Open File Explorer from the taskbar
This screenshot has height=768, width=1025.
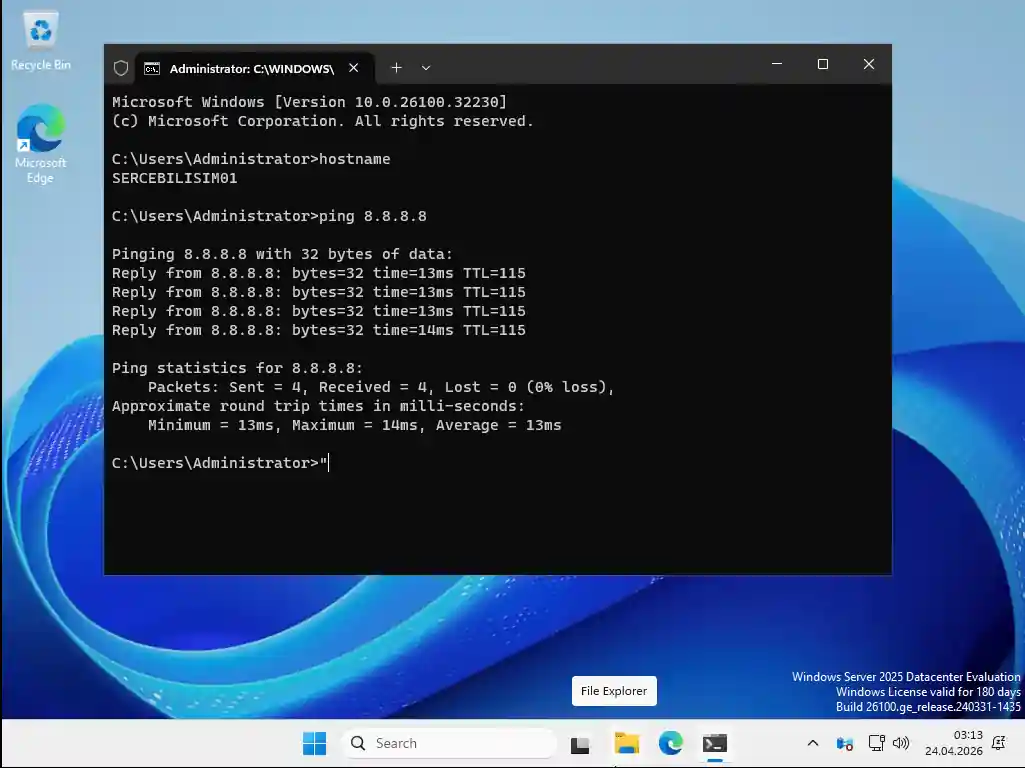pyautogui.click(x=626, y=743)
